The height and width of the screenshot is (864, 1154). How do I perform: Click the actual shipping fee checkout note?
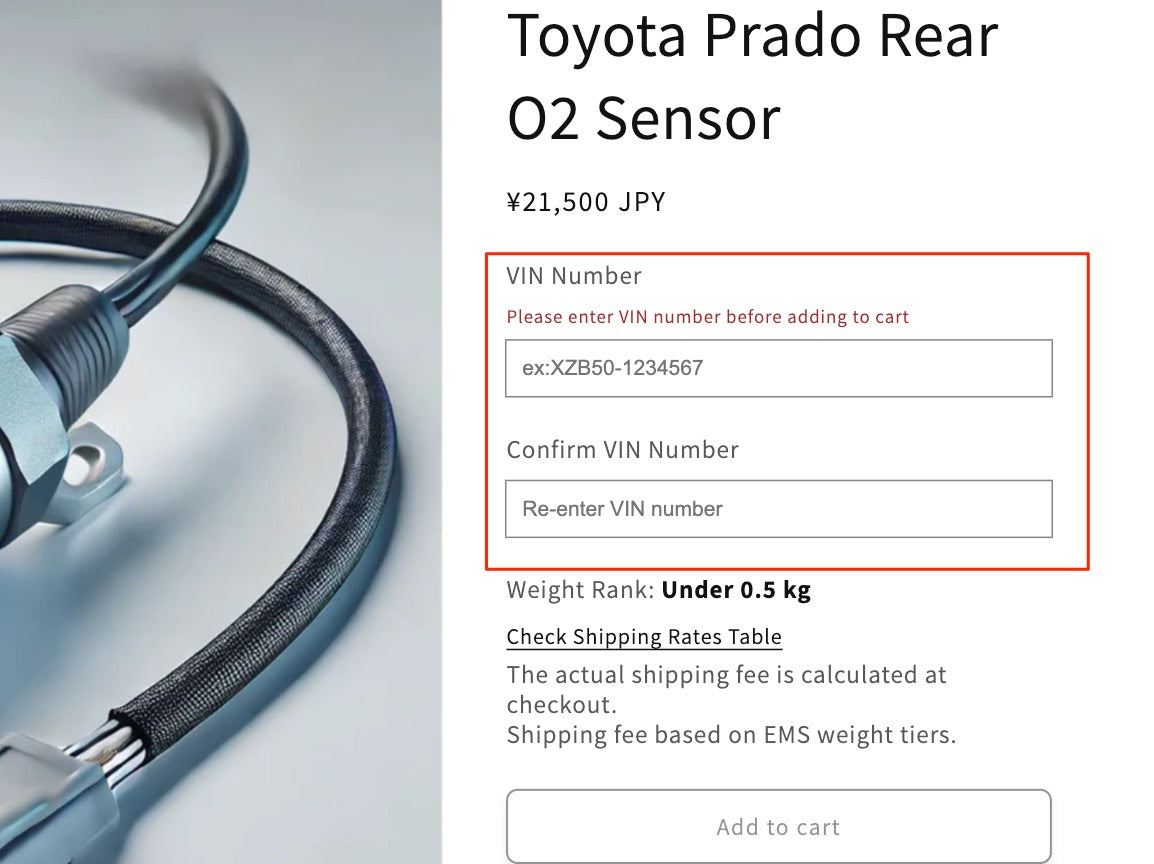click(726, 690)
